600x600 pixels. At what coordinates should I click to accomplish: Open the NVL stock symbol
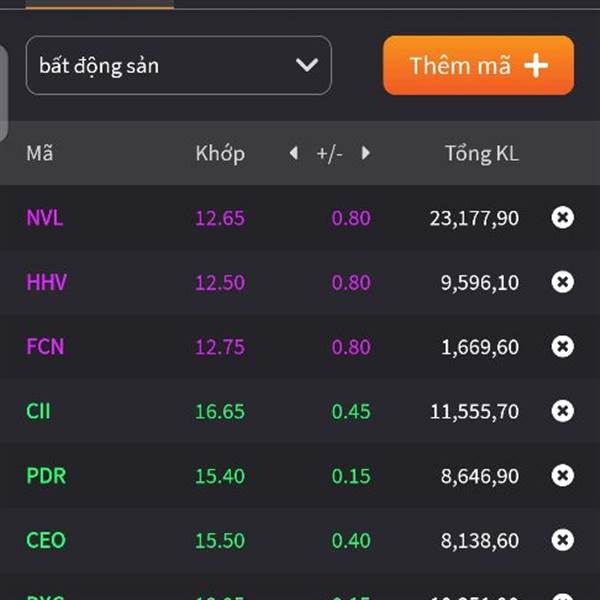45,217
